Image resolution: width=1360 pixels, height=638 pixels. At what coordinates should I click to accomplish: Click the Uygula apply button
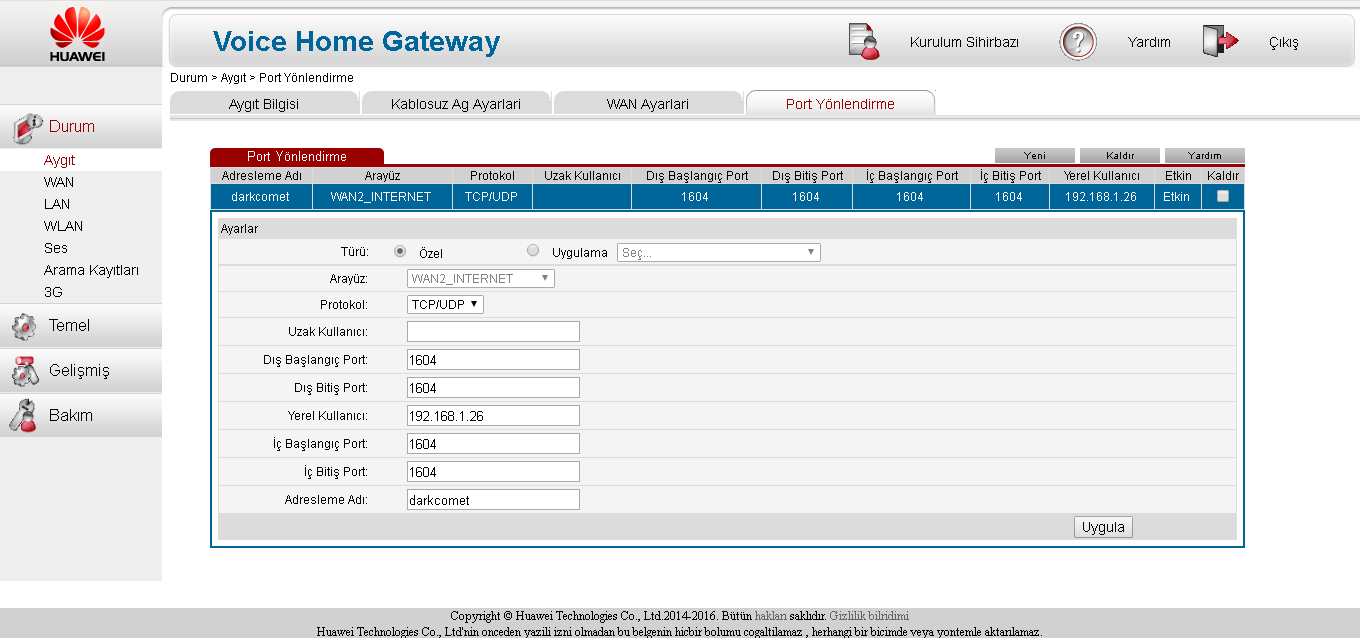pyautogui.click(x=1104, y=527)
